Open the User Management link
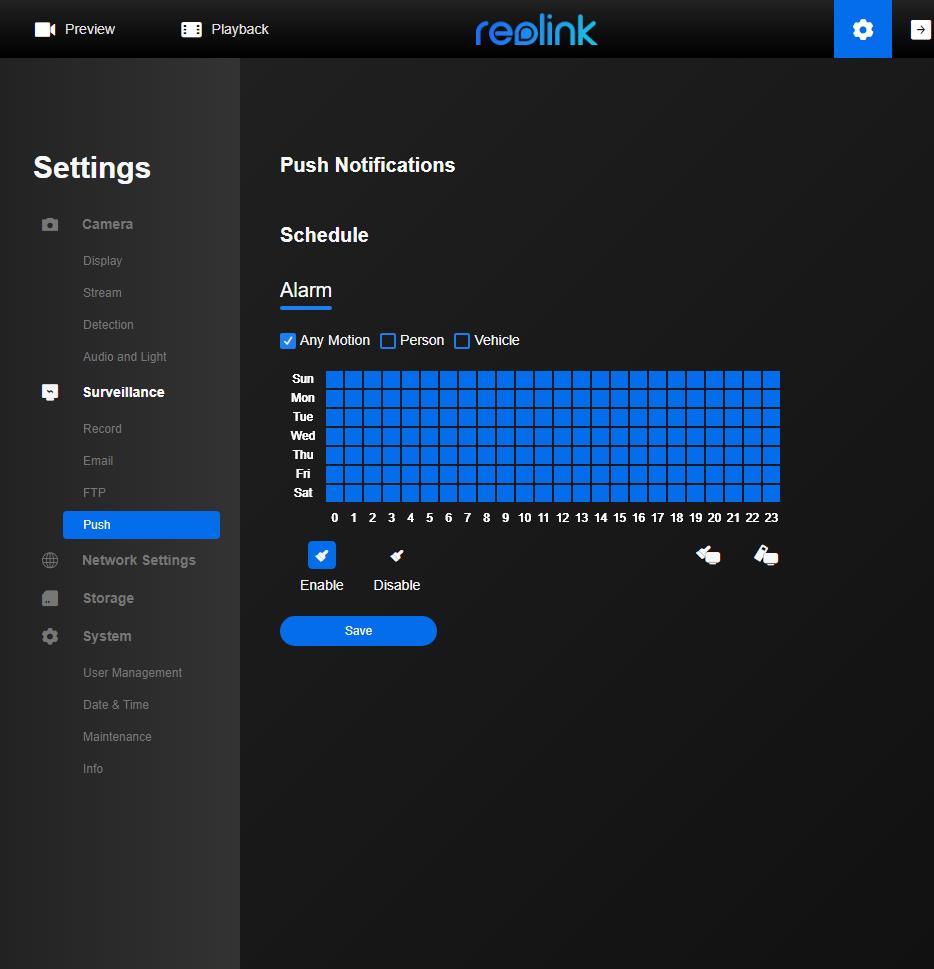 coord(132,672)
